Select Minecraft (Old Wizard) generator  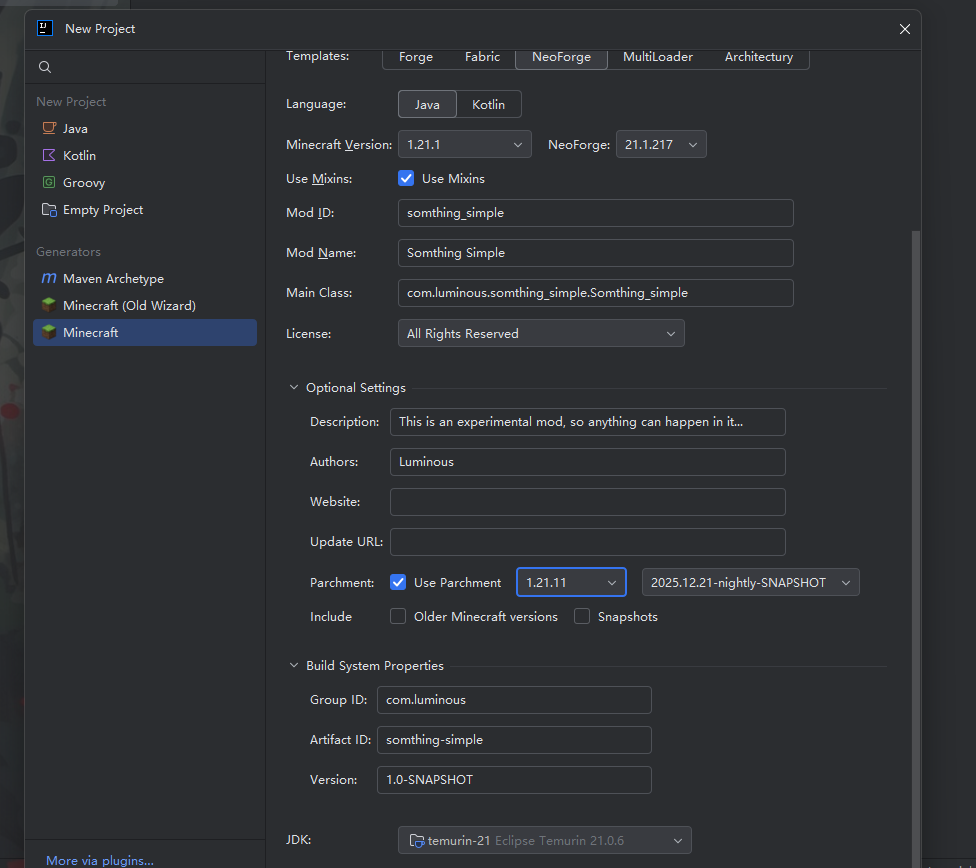click(49, 306)
